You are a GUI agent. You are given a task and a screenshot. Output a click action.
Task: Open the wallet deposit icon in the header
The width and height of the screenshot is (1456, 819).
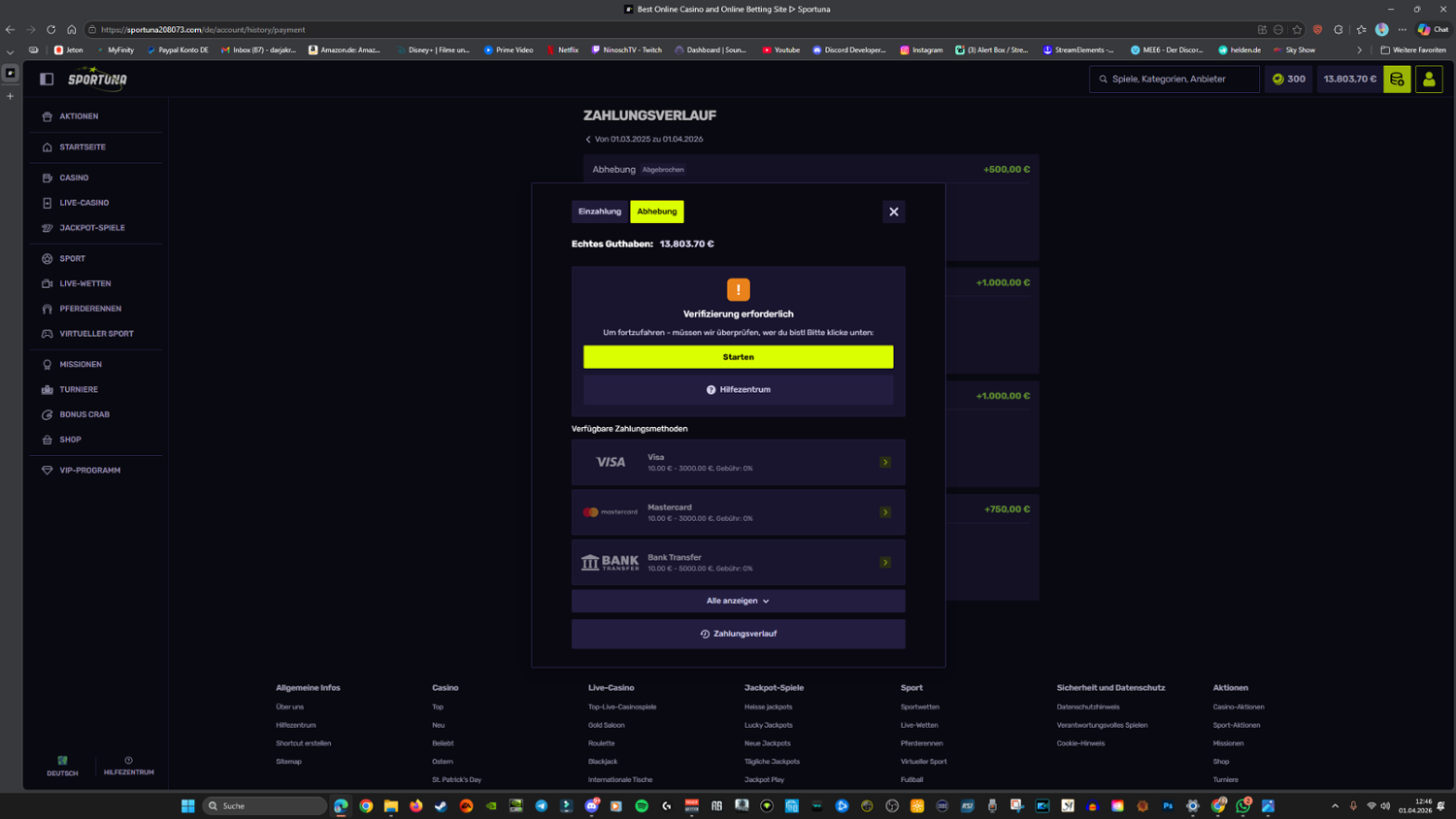pos(1397,79)
